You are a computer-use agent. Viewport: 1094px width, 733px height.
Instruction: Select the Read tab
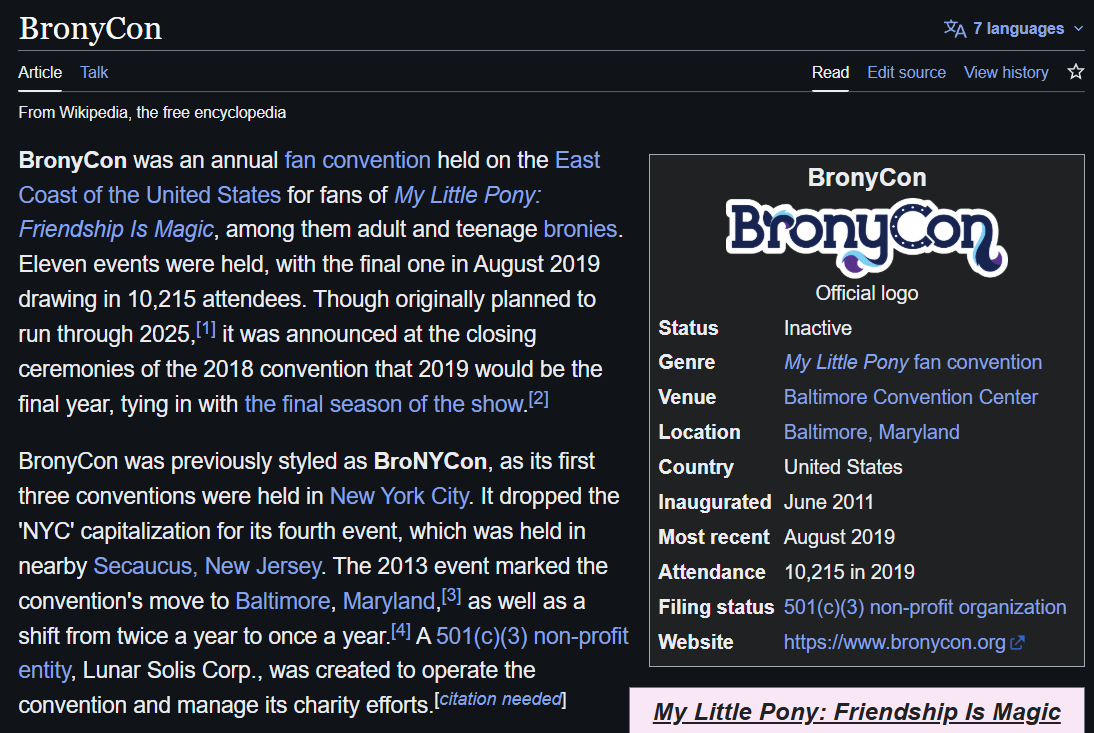point(830,73)
